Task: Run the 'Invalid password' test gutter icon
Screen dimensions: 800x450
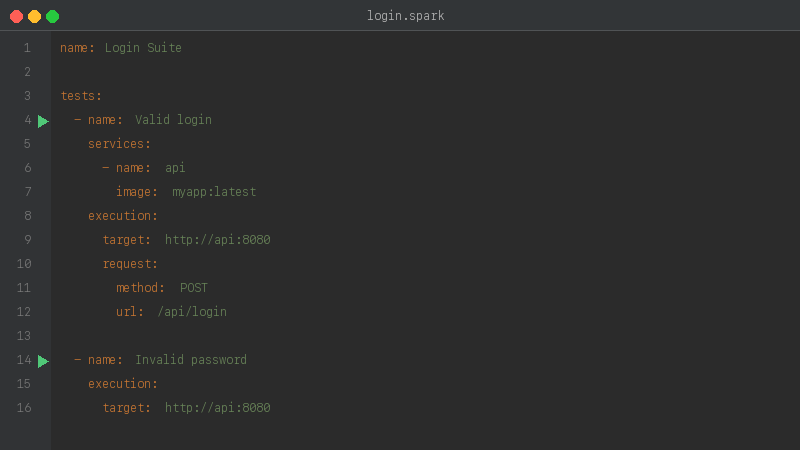Action: tap(43, 361)
